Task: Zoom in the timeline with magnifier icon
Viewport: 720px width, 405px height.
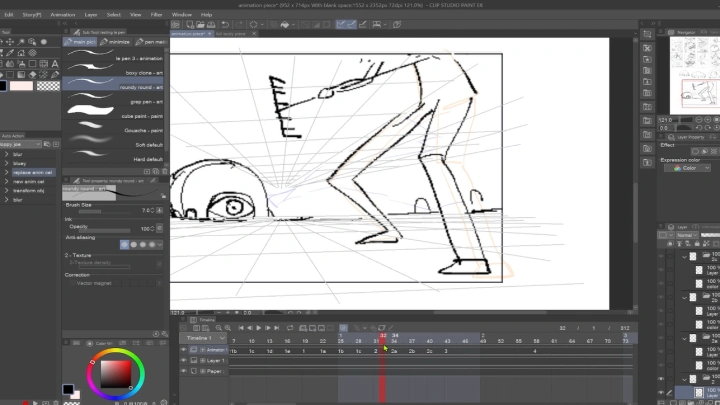Action: point(228,328)
